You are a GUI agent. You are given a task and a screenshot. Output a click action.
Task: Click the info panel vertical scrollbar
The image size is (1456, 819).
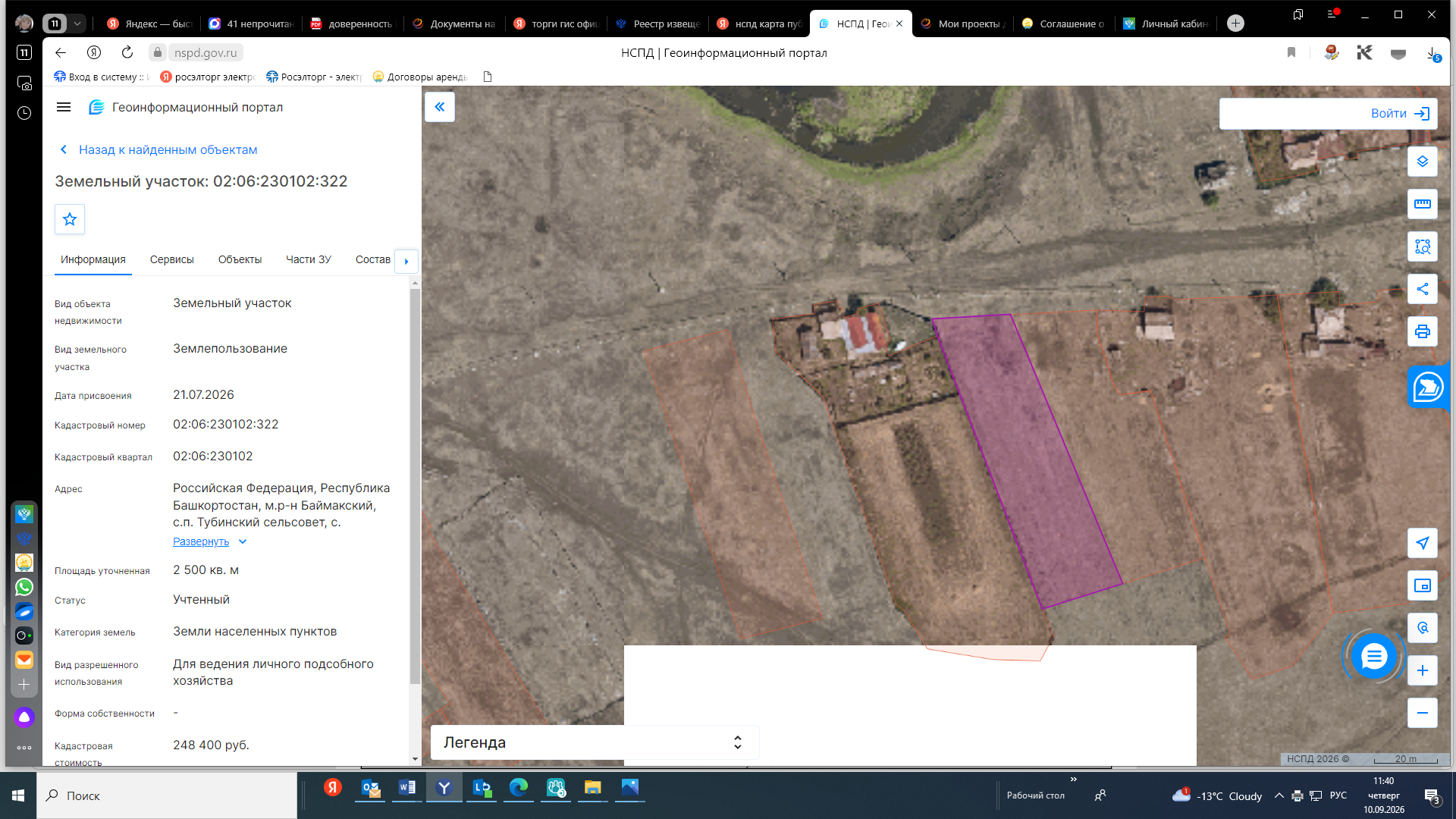(415, 485)
